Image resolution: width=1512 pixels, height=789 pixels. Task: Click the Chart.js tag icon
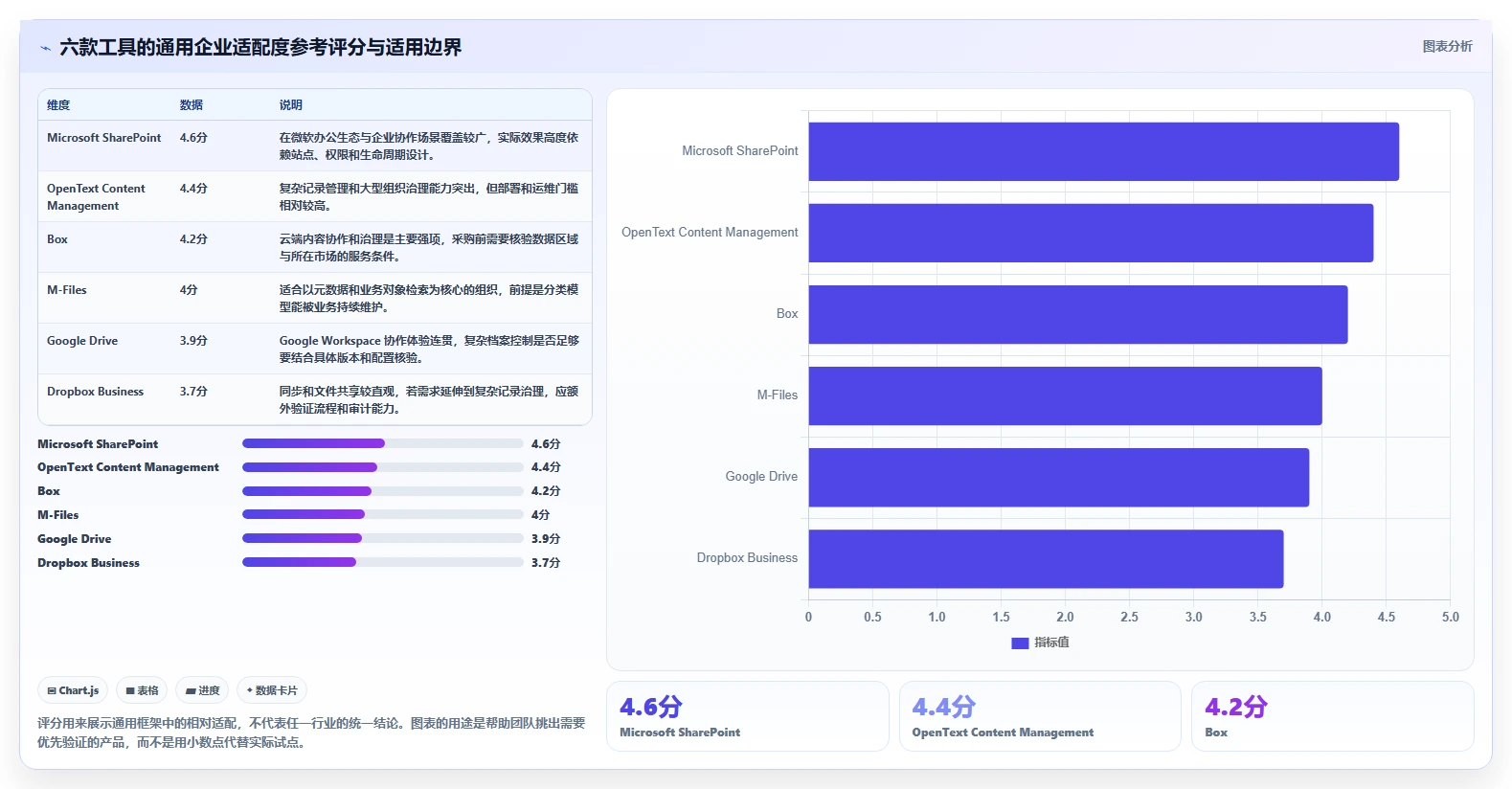point(52,690)
